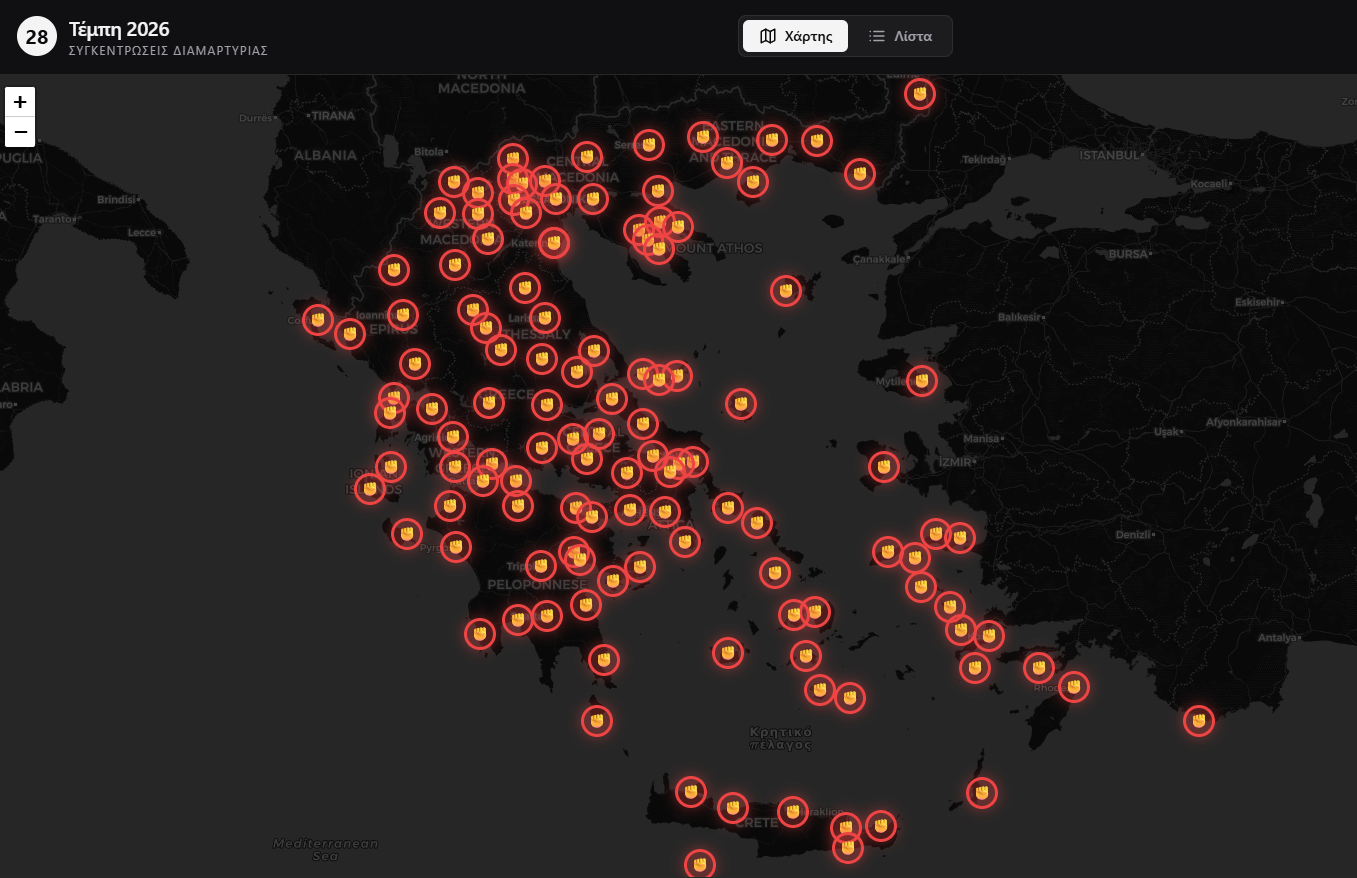Viewport: 1357px width, 878px height.
Task: Zoom out of the map
Action: 20,132
